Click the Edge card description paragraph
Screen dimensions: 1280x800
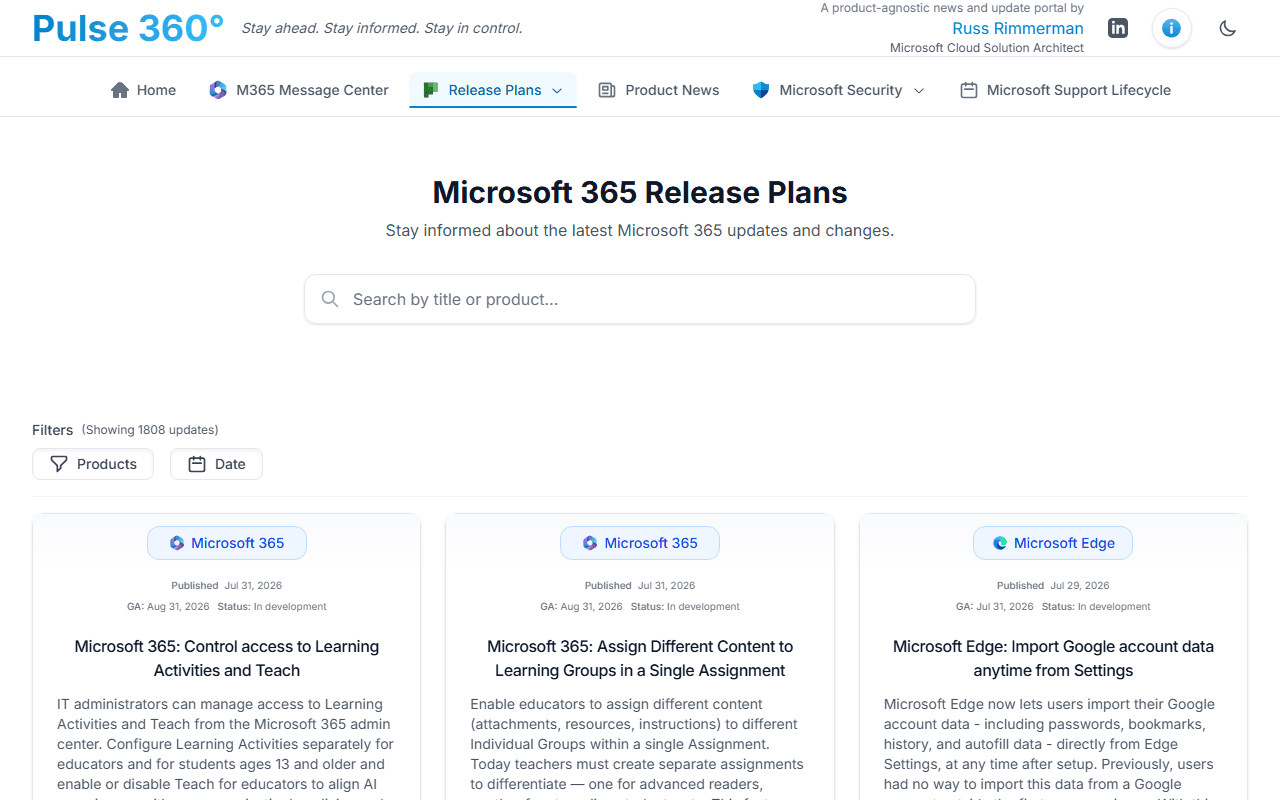click(x=1053, y=747)
